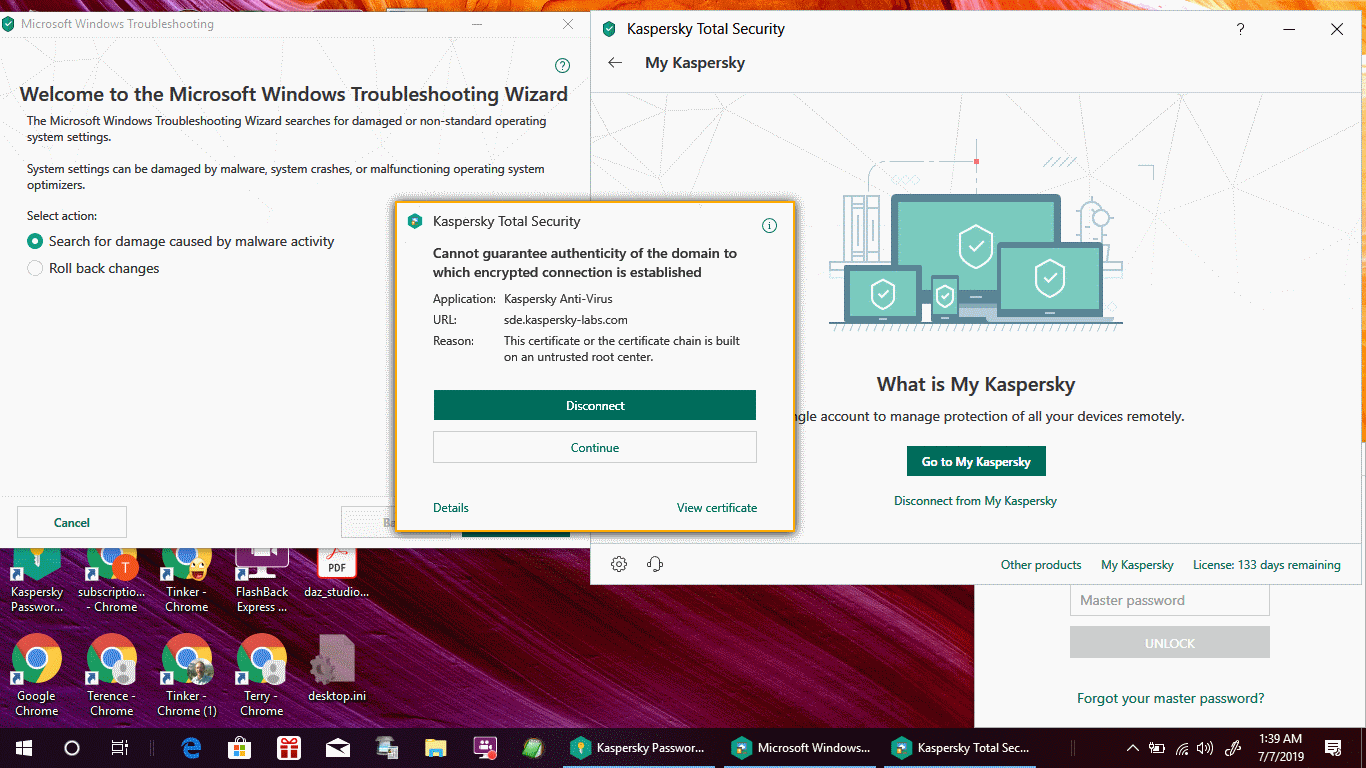This screenshot has height=768, width=1366.
Task: Click the Kaspersky Anti-Virus application name text
Action: [558, 298]
